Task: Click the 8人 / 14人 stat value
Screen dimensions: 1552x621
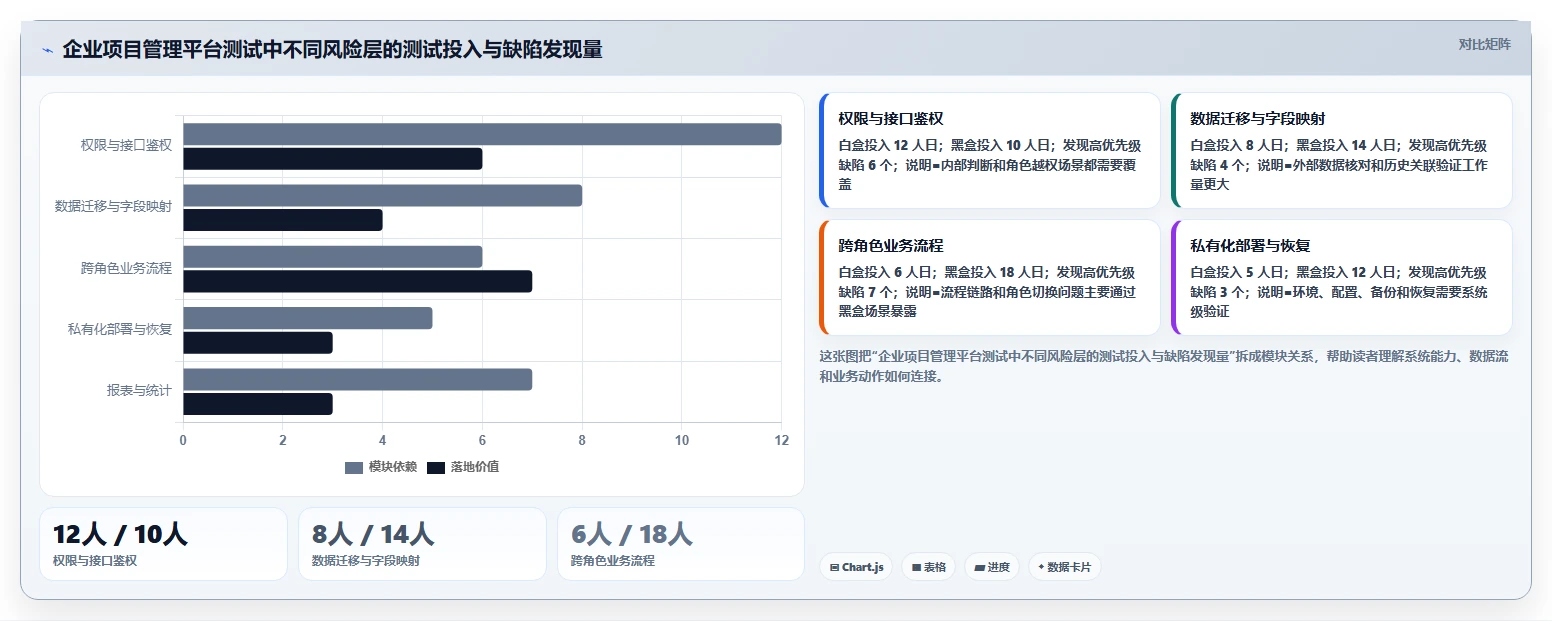Action: (x=373, y=534)
